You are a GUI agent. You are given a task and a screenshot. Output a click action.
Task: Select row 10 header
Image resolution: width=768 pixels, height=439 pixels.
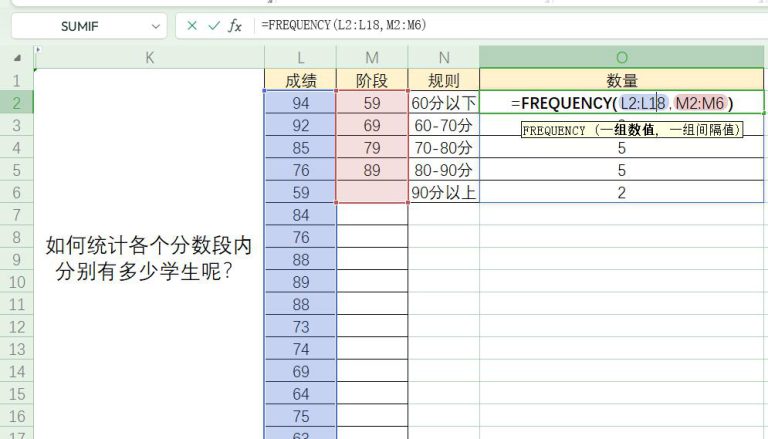pyautogui.click(x=17, y=282)
